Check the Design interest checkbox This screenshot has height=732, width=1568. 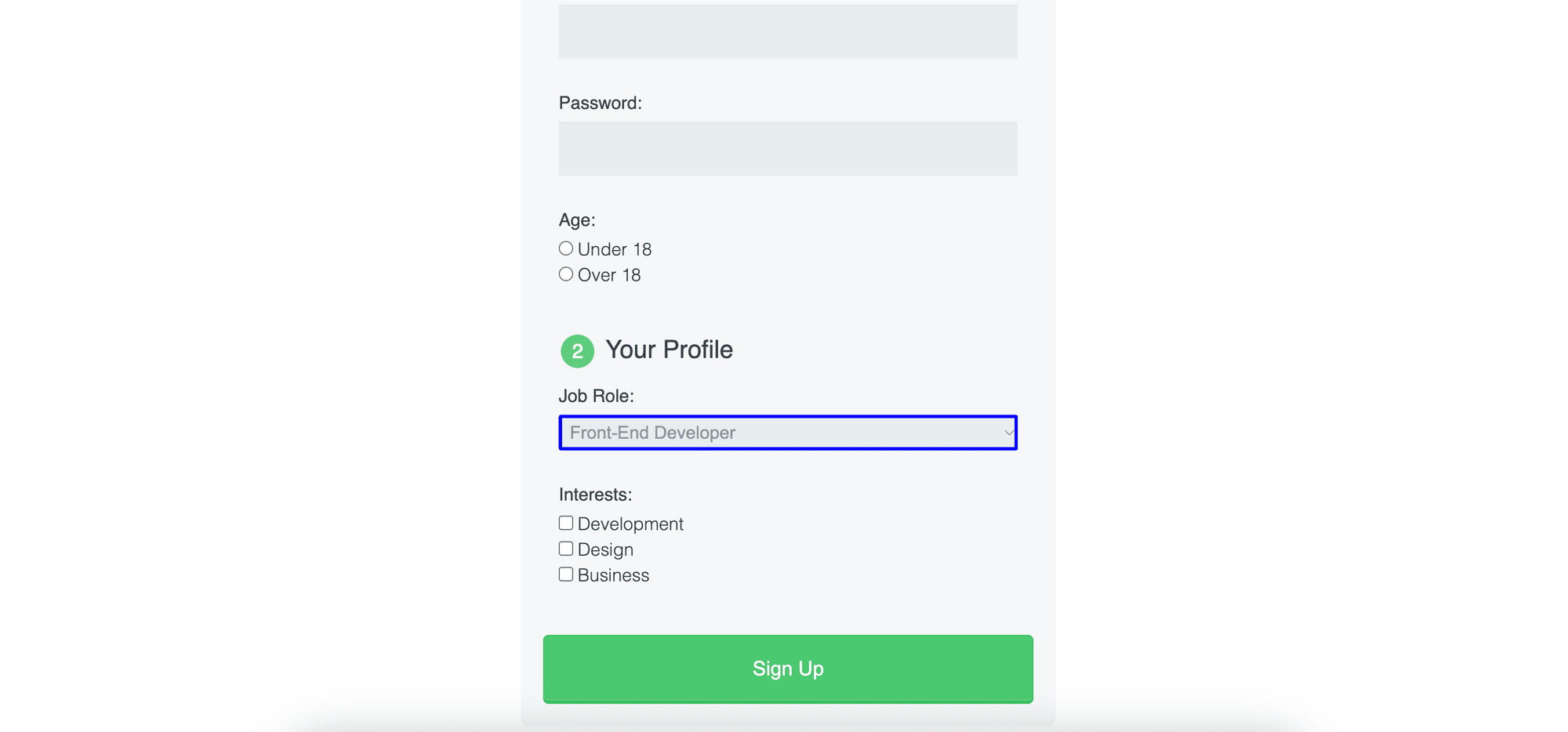click(566, 548)
